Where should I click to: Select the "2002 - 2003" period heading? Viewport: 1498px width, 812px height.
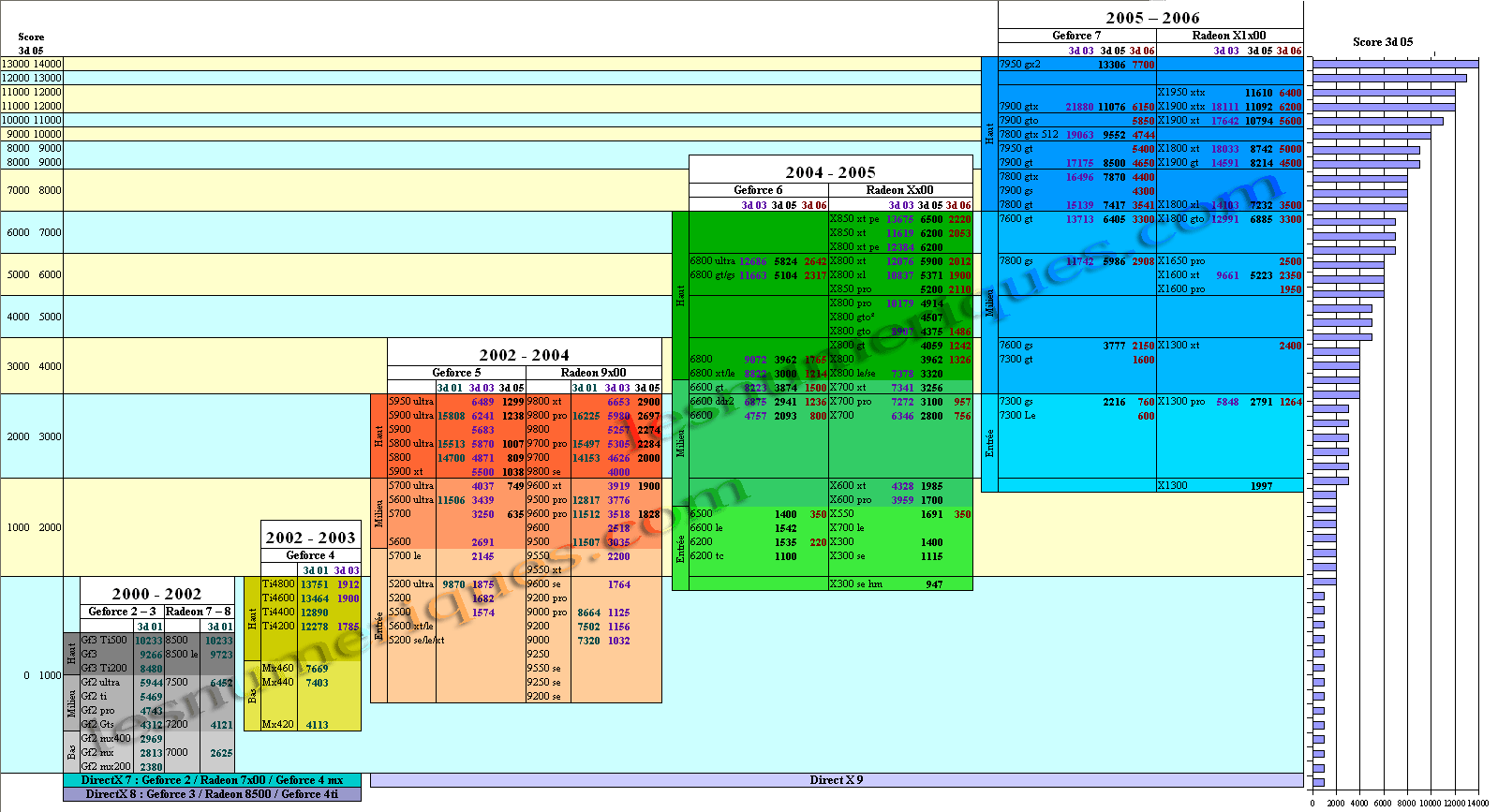click(310, 538)
